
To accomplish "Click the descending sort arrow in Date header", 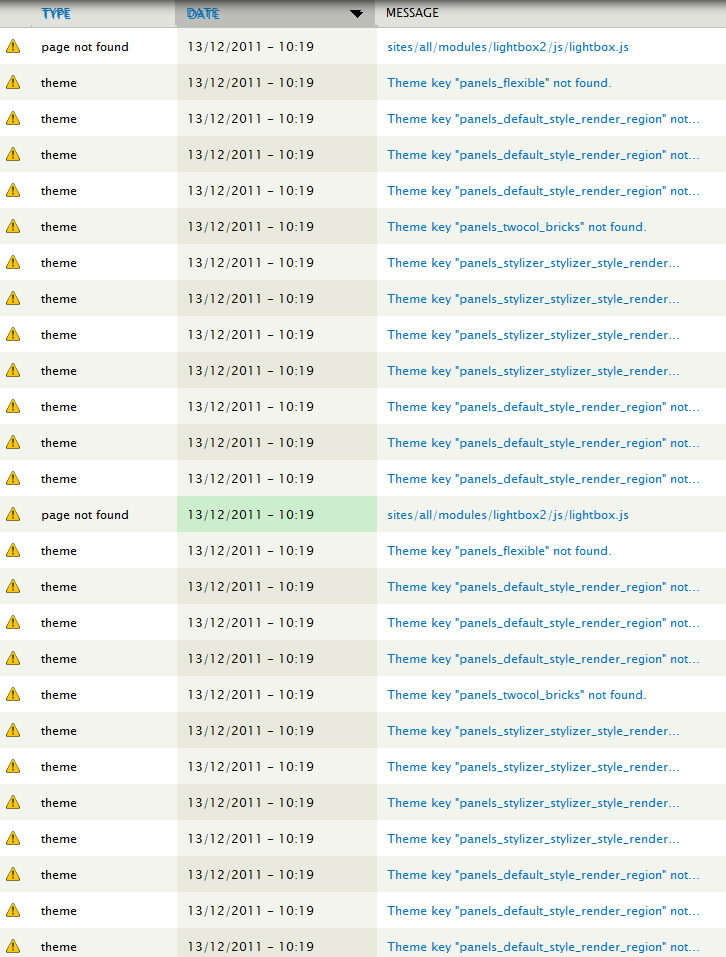I will click(x=356, y=14).
